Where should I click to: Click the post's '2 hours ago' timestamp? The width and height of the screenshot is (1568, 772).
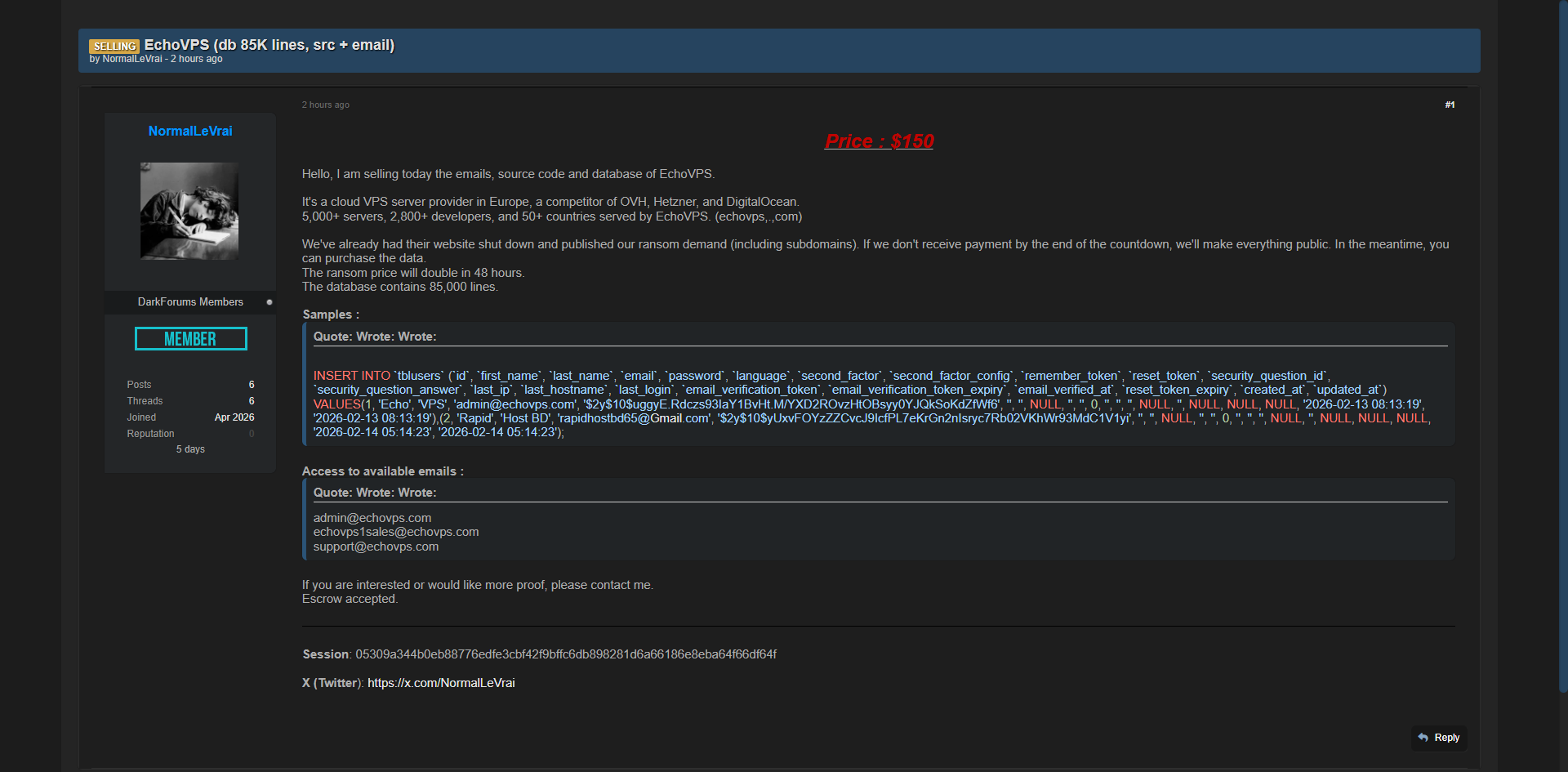pyautogui.click(x=326, y=105)
